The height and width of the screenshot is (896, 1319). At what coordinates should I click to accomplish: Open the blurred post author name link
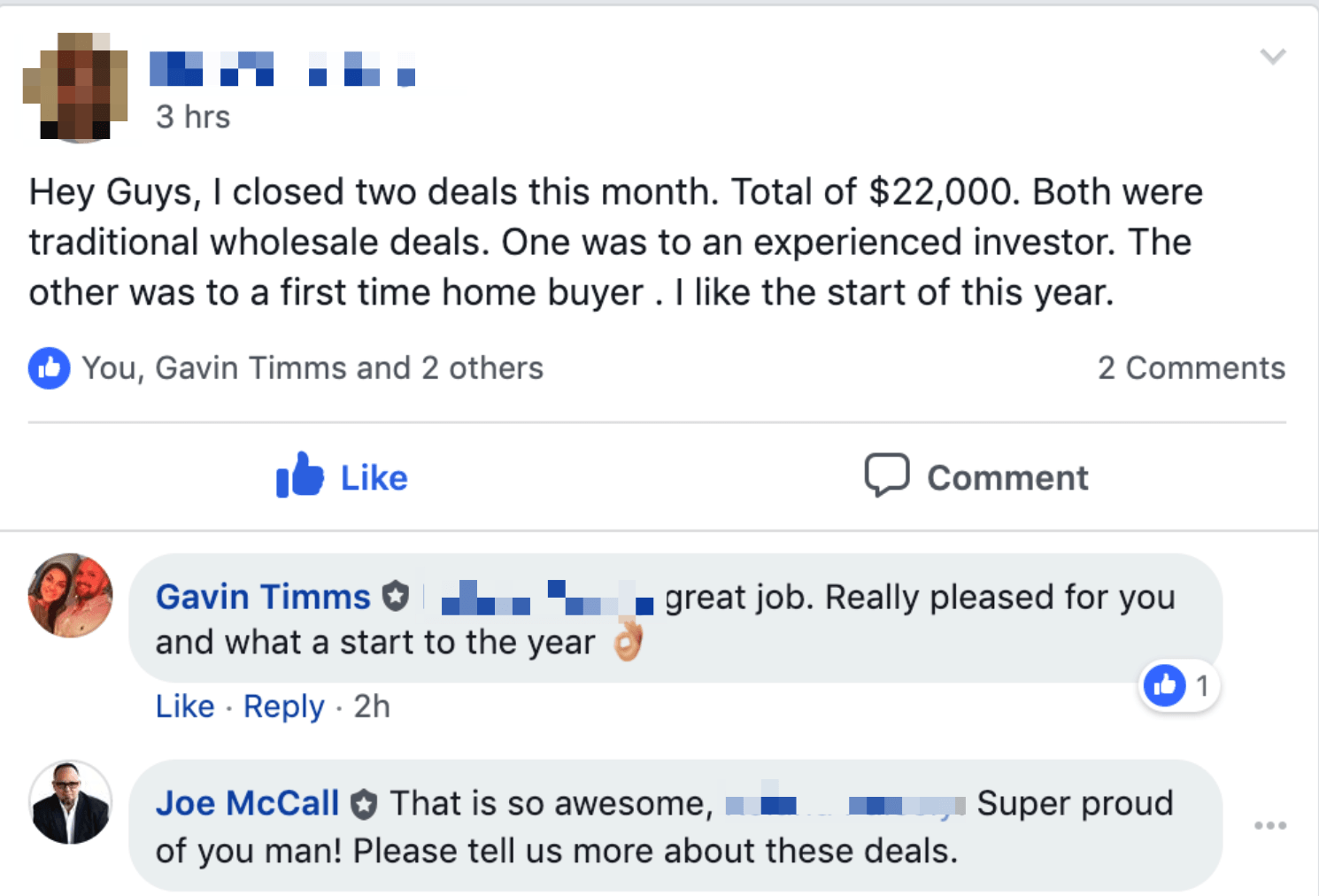coord(282,68)
